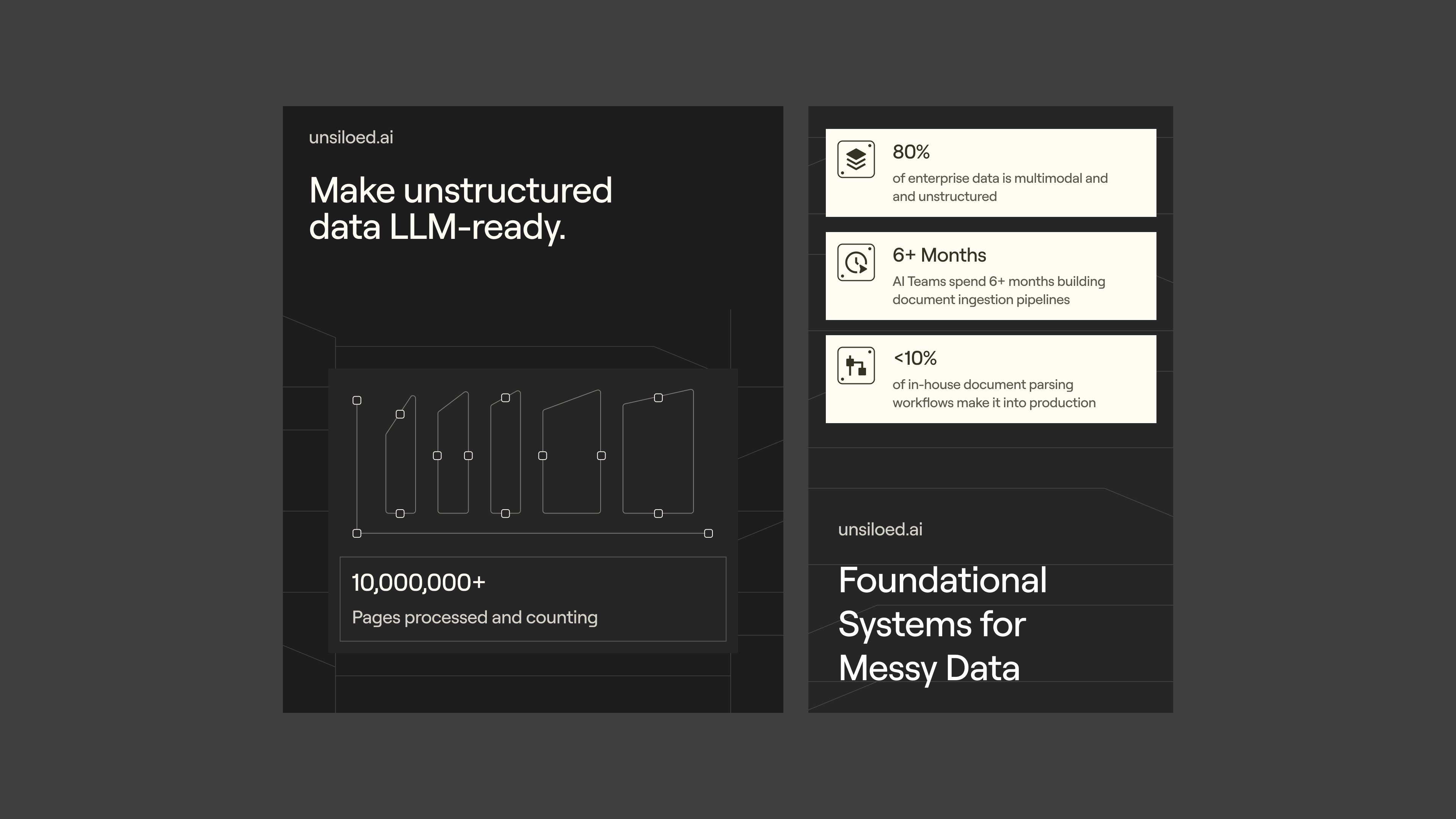Click the workflow nodes icon beside <10%
The height and width of the screenshot is (819, 1456).
(x=856, y=366)
